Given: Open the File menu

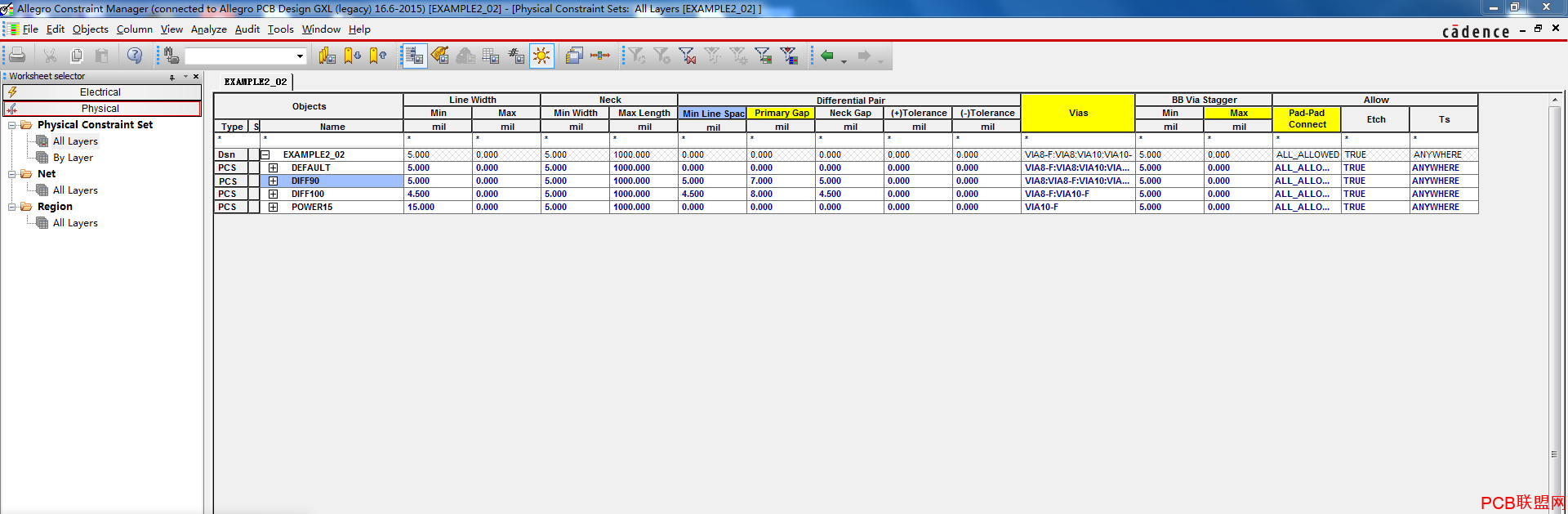Looking at the screenshot, I should point(30,29).
